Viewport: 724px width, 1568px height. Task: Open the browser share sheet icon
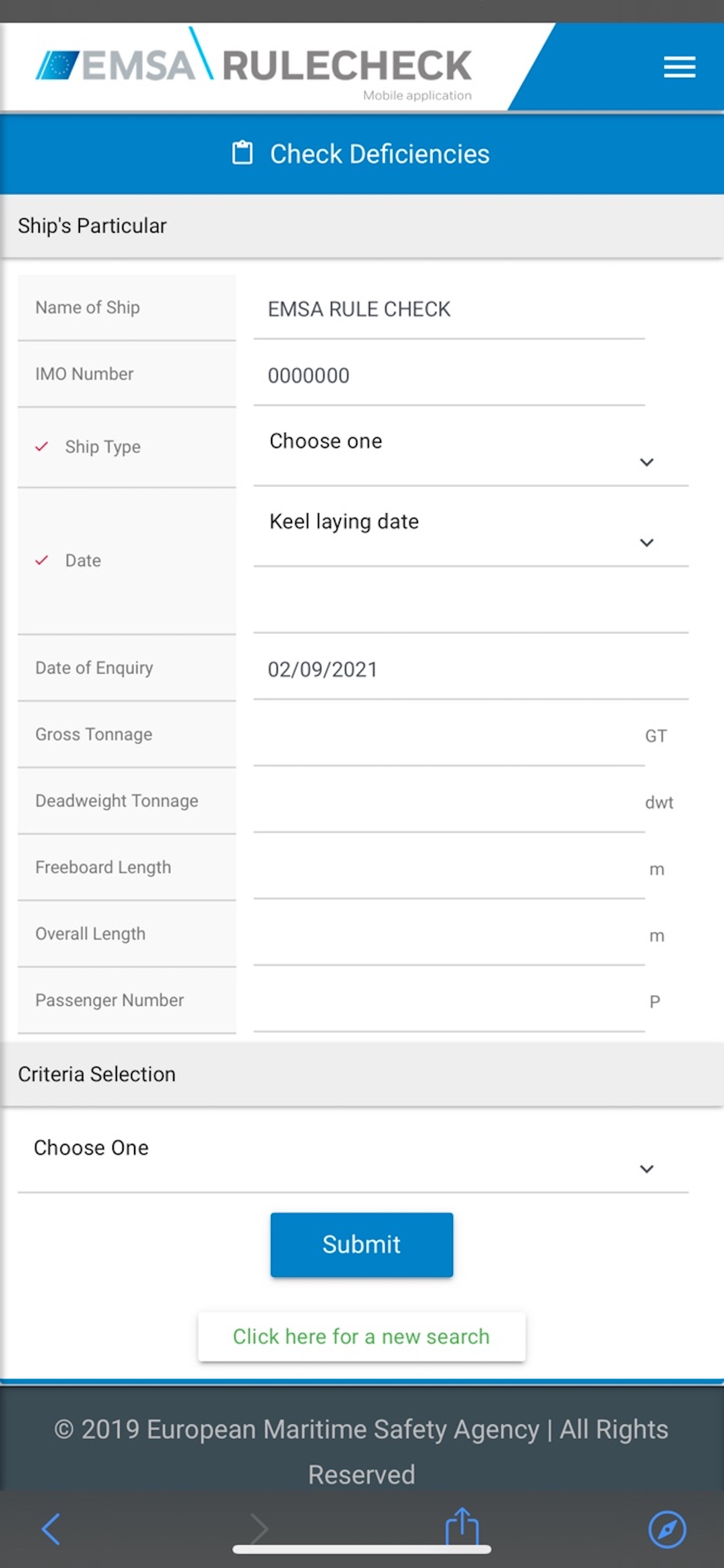pyautogui.click(x=462, y=1526)
